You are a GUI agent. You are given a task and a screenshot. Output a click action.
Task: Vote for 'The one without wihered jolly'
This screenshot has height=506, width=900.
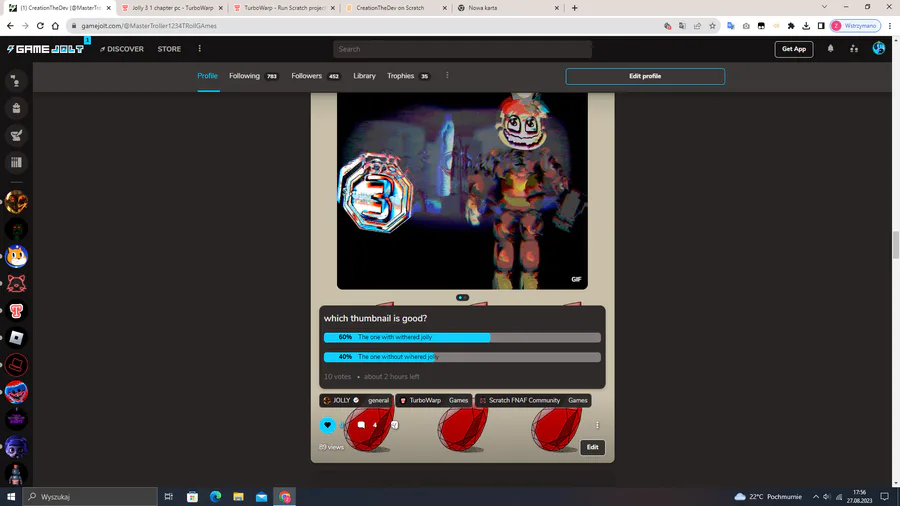462,357
